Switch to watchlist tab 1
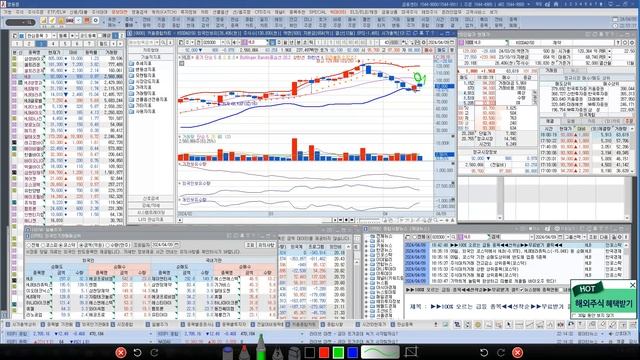This screenshot has height=360, width=640. pyautogui.click(x=17, y=44)
